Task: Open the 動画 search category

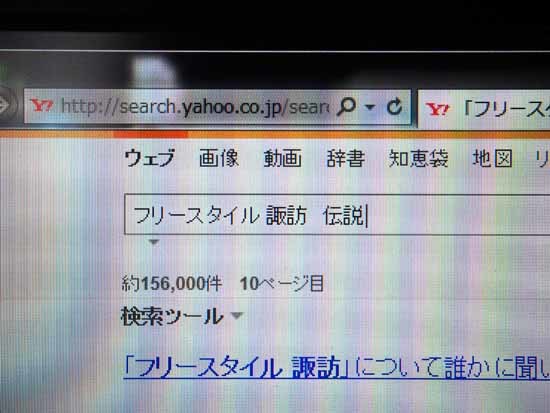Action: point(283,158)
